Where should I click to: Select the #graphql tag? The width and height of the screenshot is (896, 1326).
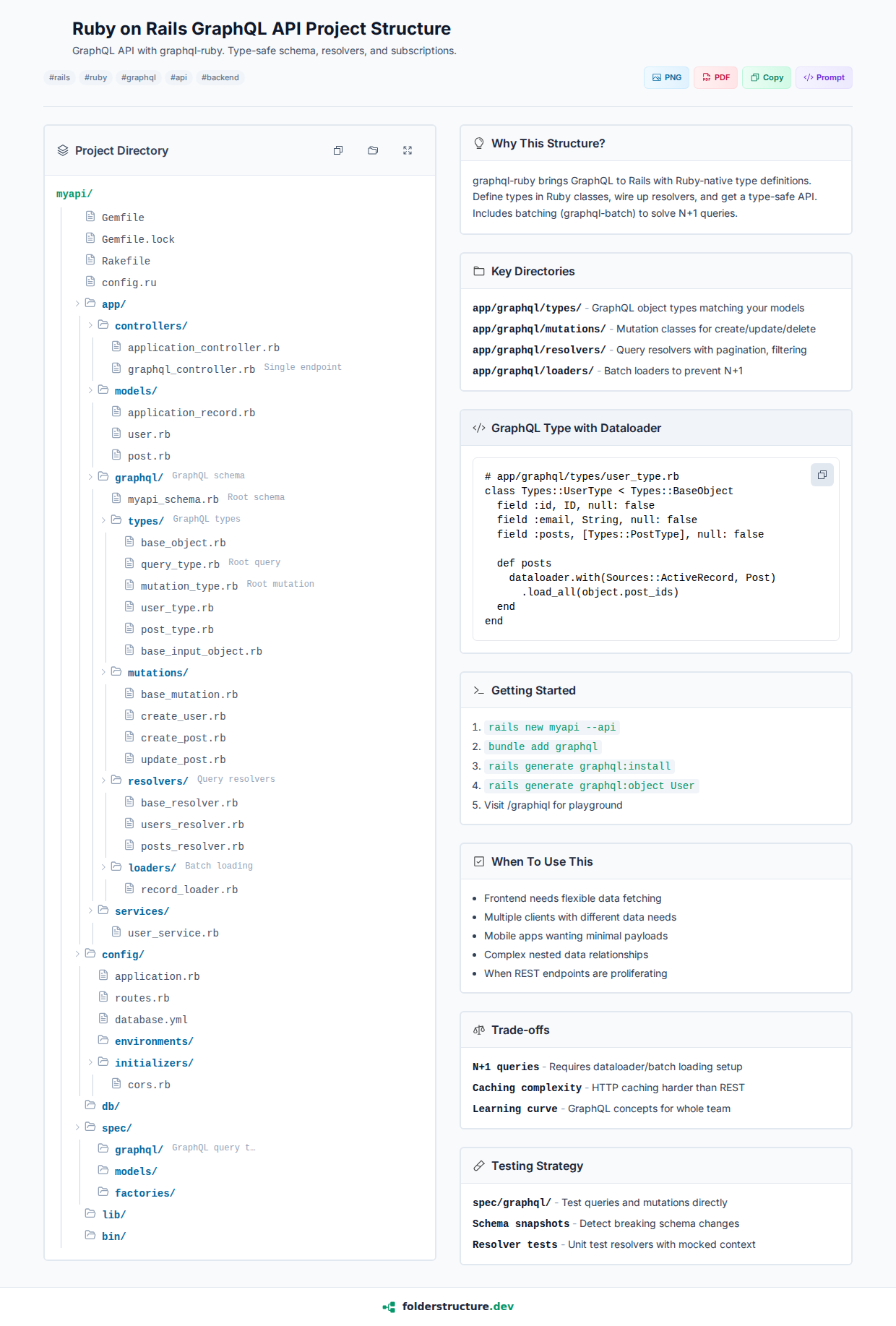point(139,77)
